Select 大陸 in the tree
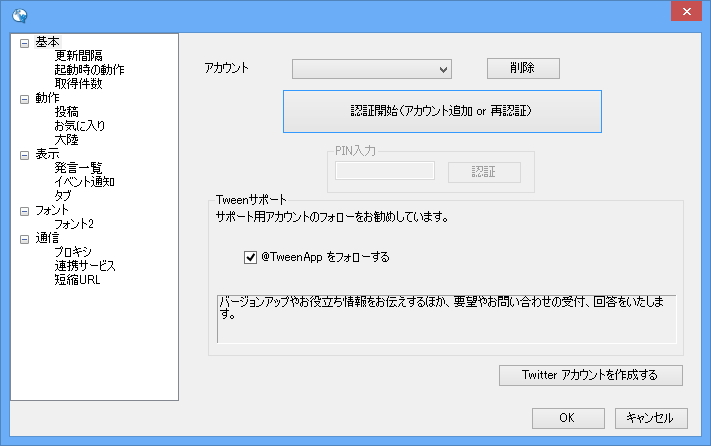 tap(67, 140)
